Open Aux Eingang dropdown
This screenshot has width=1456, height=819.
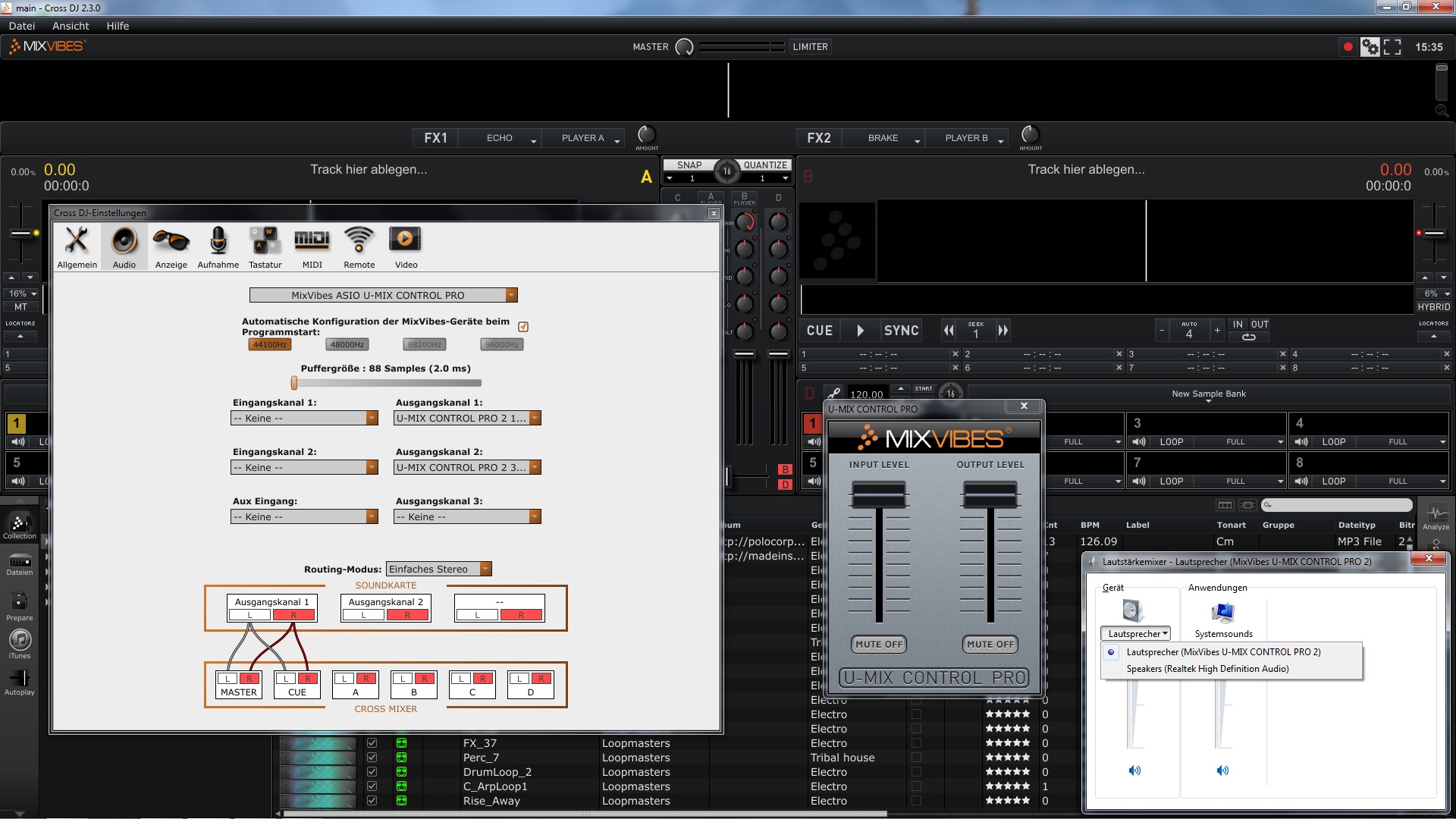[304, 516]
